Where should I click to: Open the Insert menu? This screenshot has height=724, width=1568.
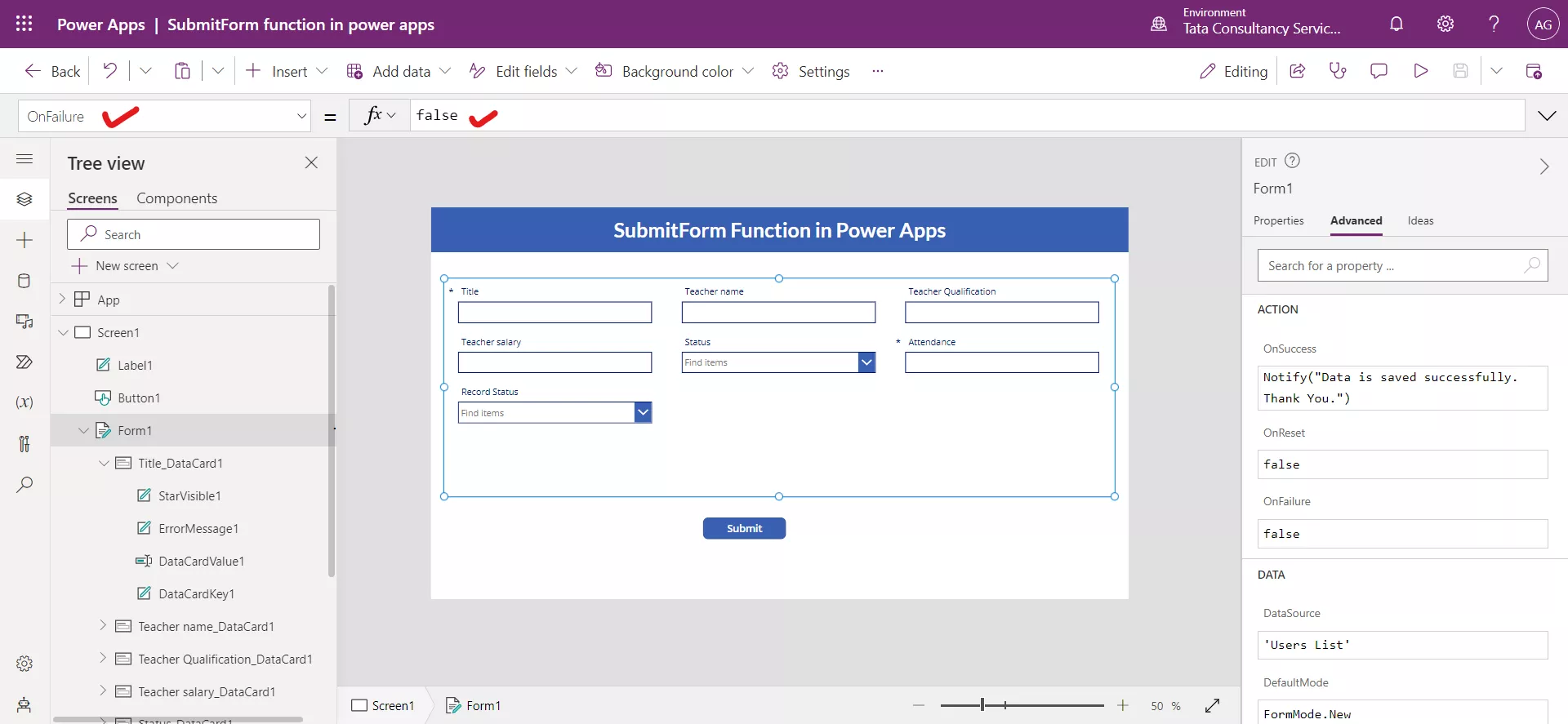pos(287,71)
